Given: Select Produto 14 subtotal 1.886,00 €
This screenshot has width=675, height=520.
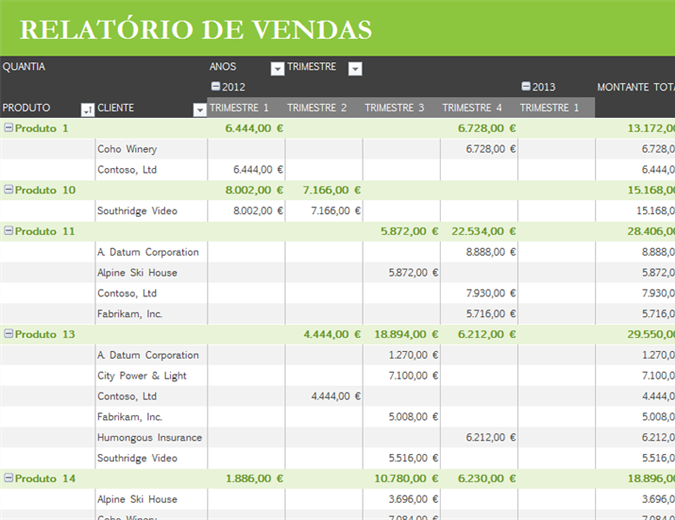Looking at the screenshot, I should coord(254,479).
